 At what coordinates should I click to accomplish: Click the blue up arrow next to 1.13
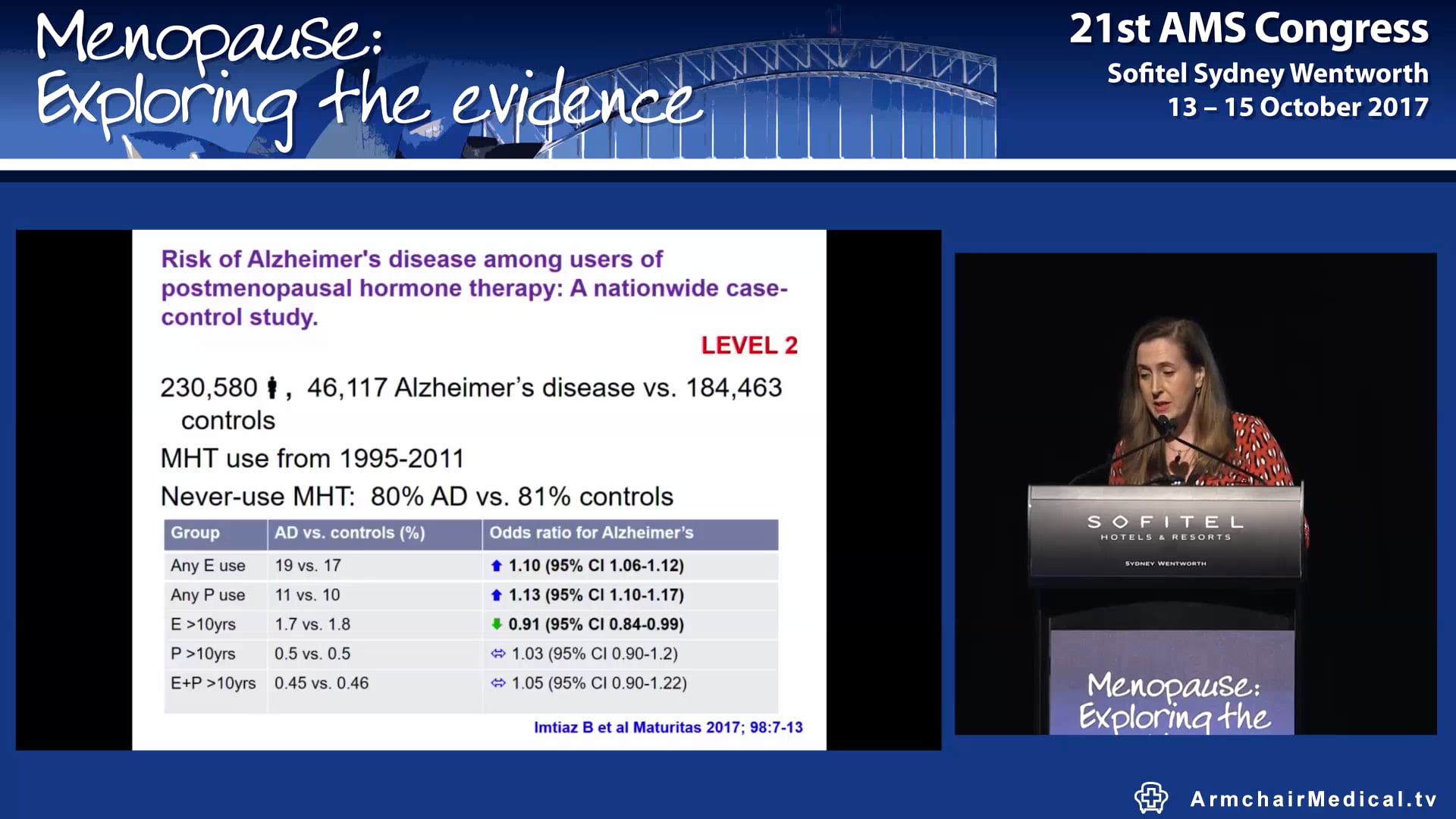(x=498, y=595)
